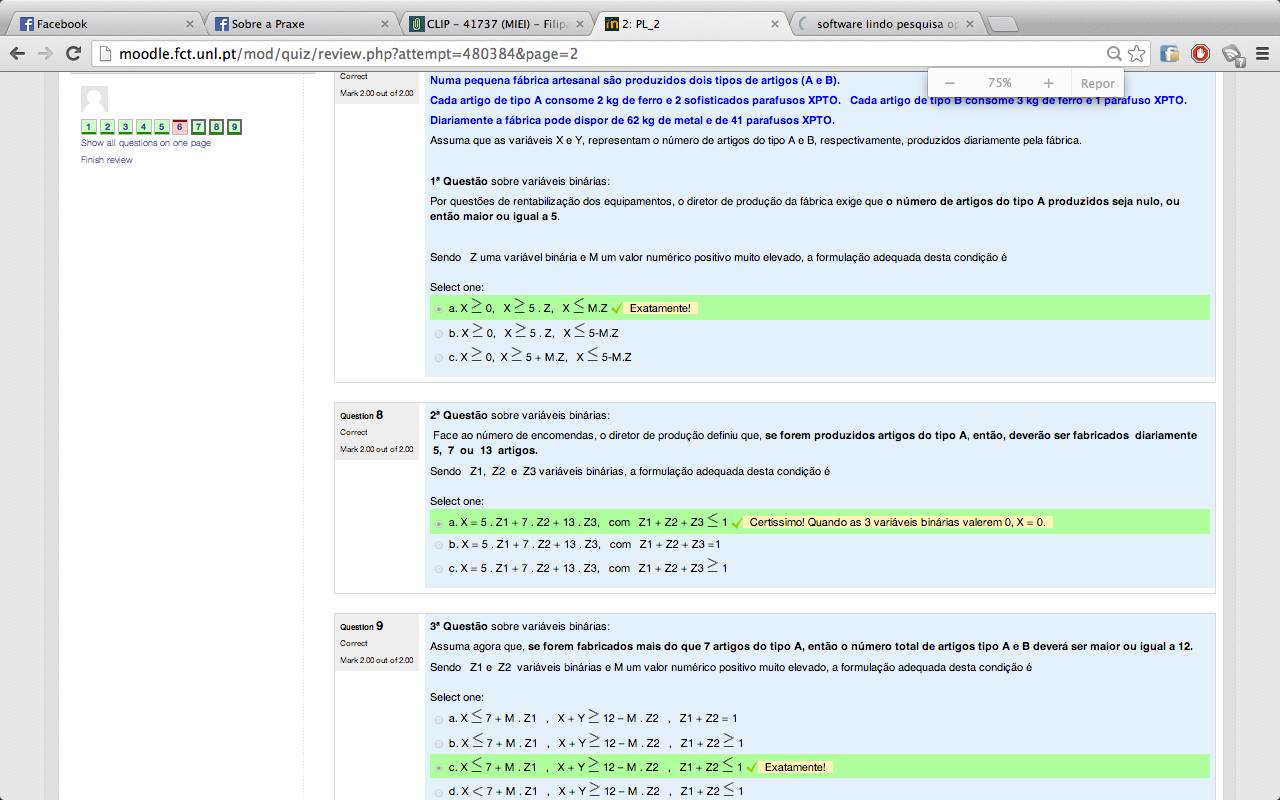Image resolution: width=1280 pixels, height=800 pixels.
Task: Click the red Adblock extension icon
Action: 1200,54
